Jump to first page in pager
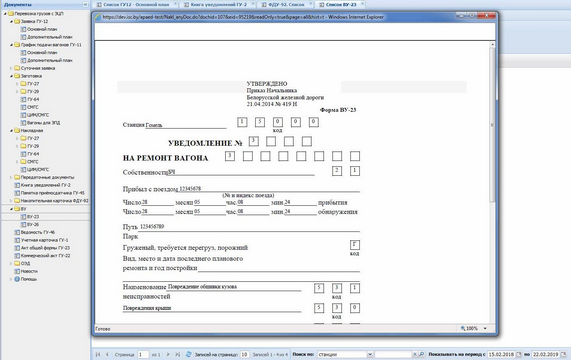 click(98, 354)
